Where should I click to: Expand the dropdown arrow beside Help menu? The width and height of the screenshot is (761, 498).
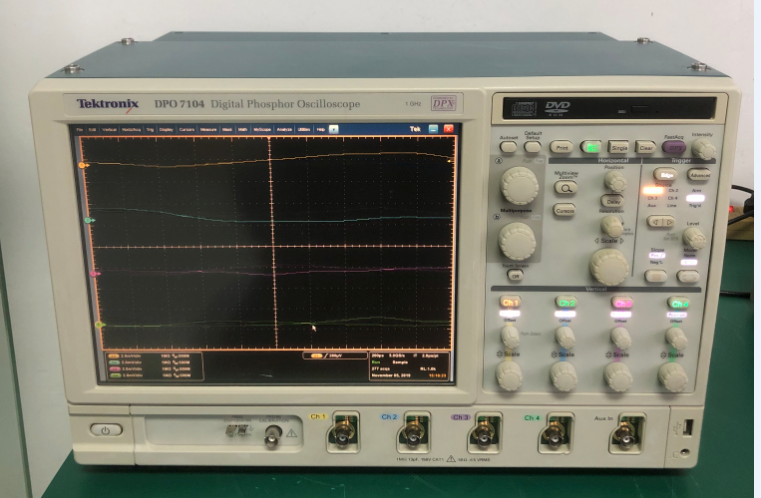pos(333,129)
